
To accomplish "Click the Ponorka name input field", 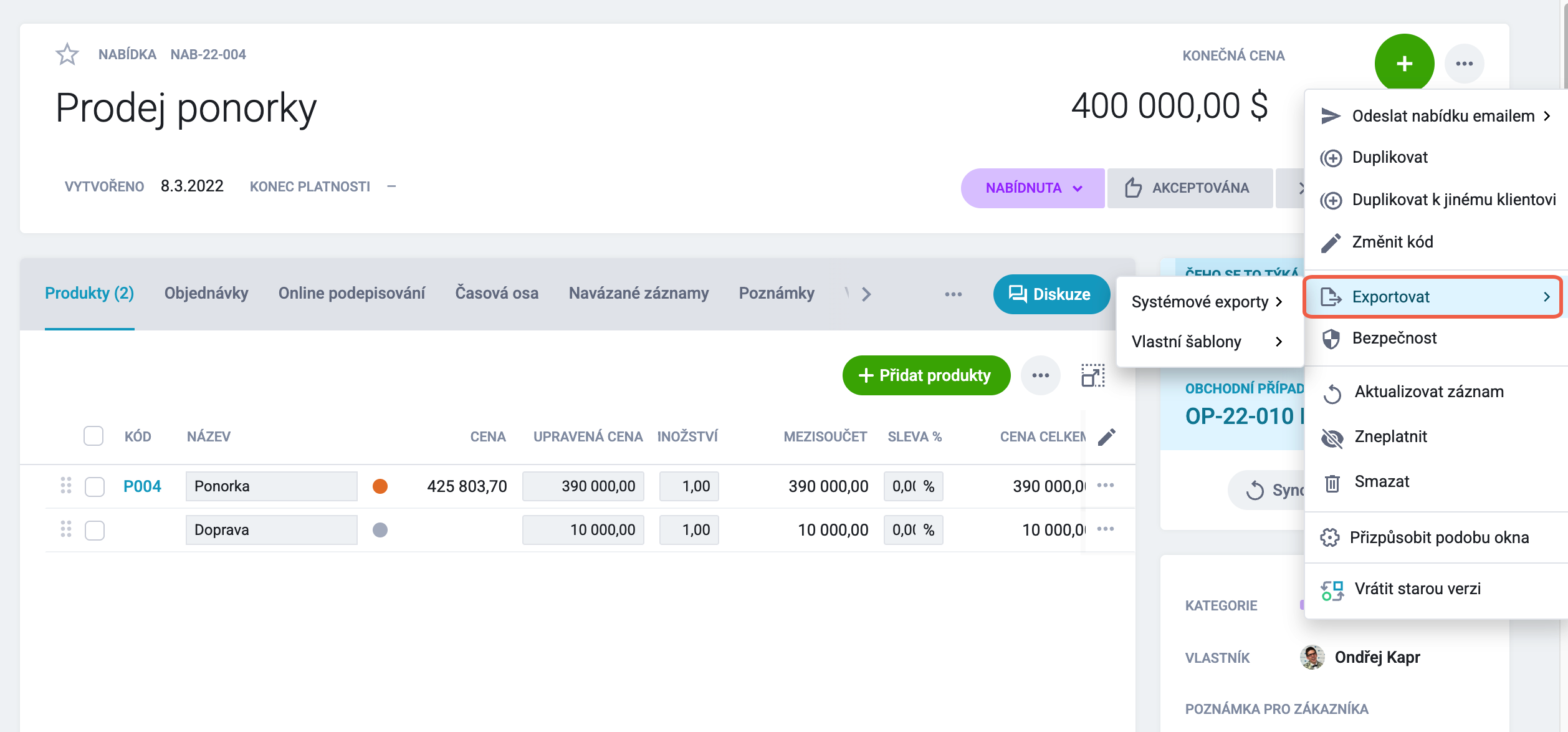I will pyautogui.click(x=272, y=486).
